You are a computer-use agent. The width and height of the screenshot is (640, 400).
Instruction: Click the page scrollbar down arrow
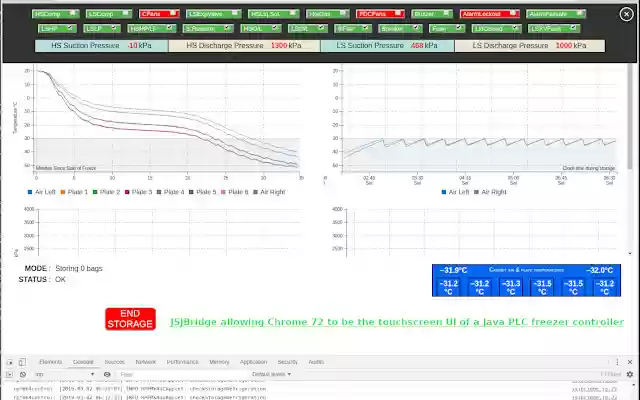[630, 253]
